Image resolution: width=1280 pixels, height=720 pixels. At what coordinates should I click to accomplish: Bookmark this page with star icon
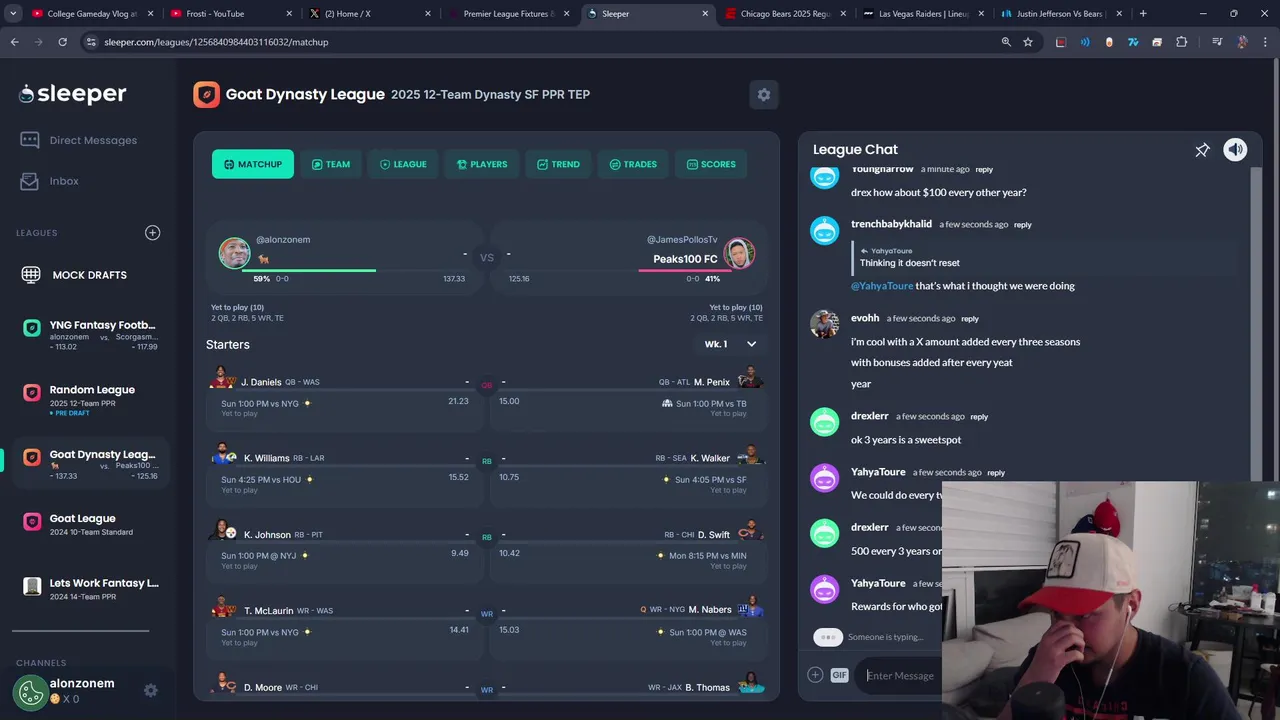point(1027,42)
